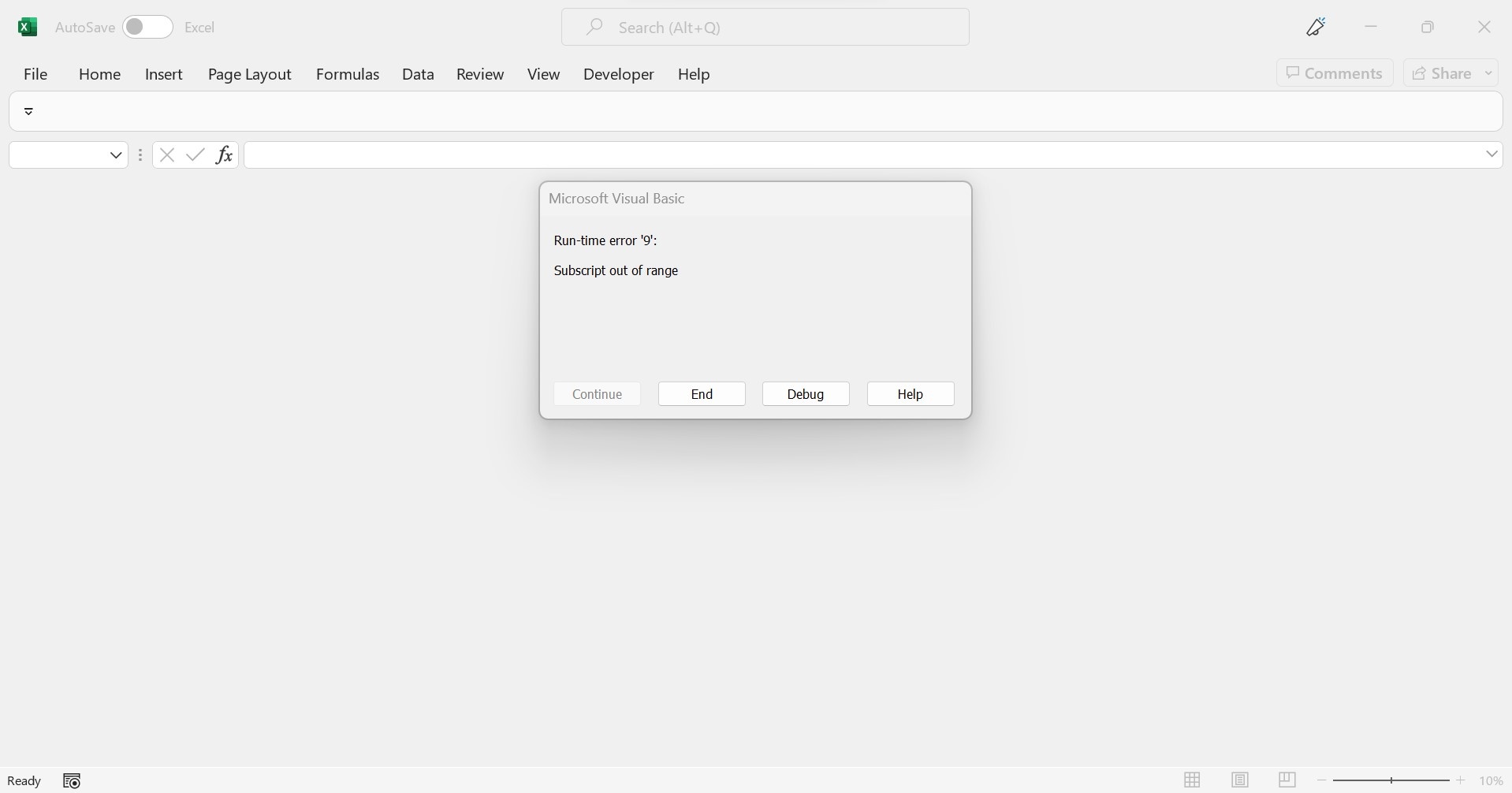Open the Developer tab

tap(619, 74)
